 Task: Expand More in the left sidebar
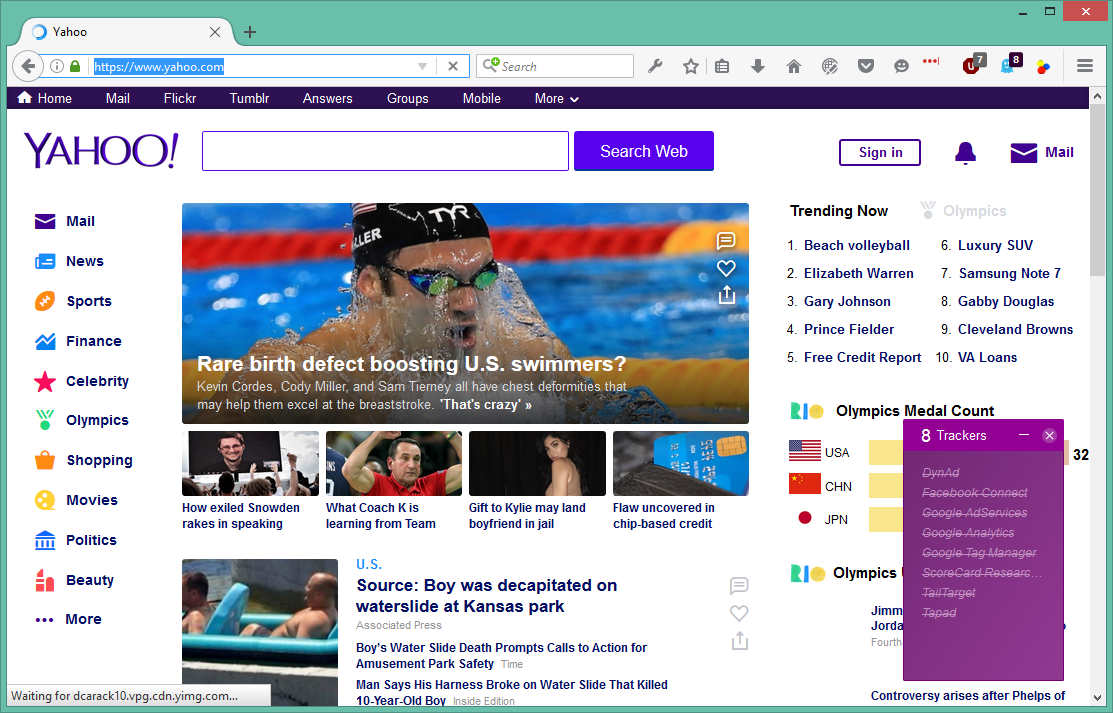pos(68,619)
